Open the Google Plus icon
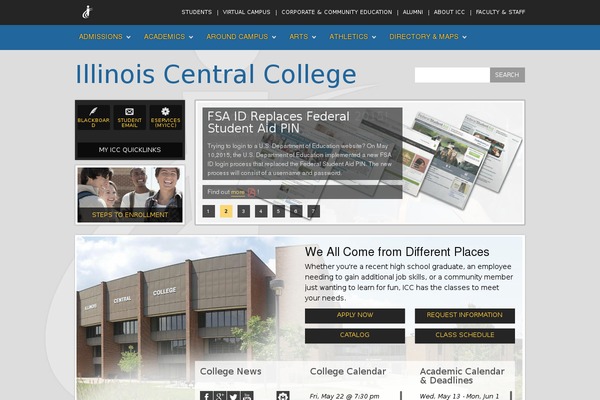Screen dimensions: 600x400 click(220, 396)
